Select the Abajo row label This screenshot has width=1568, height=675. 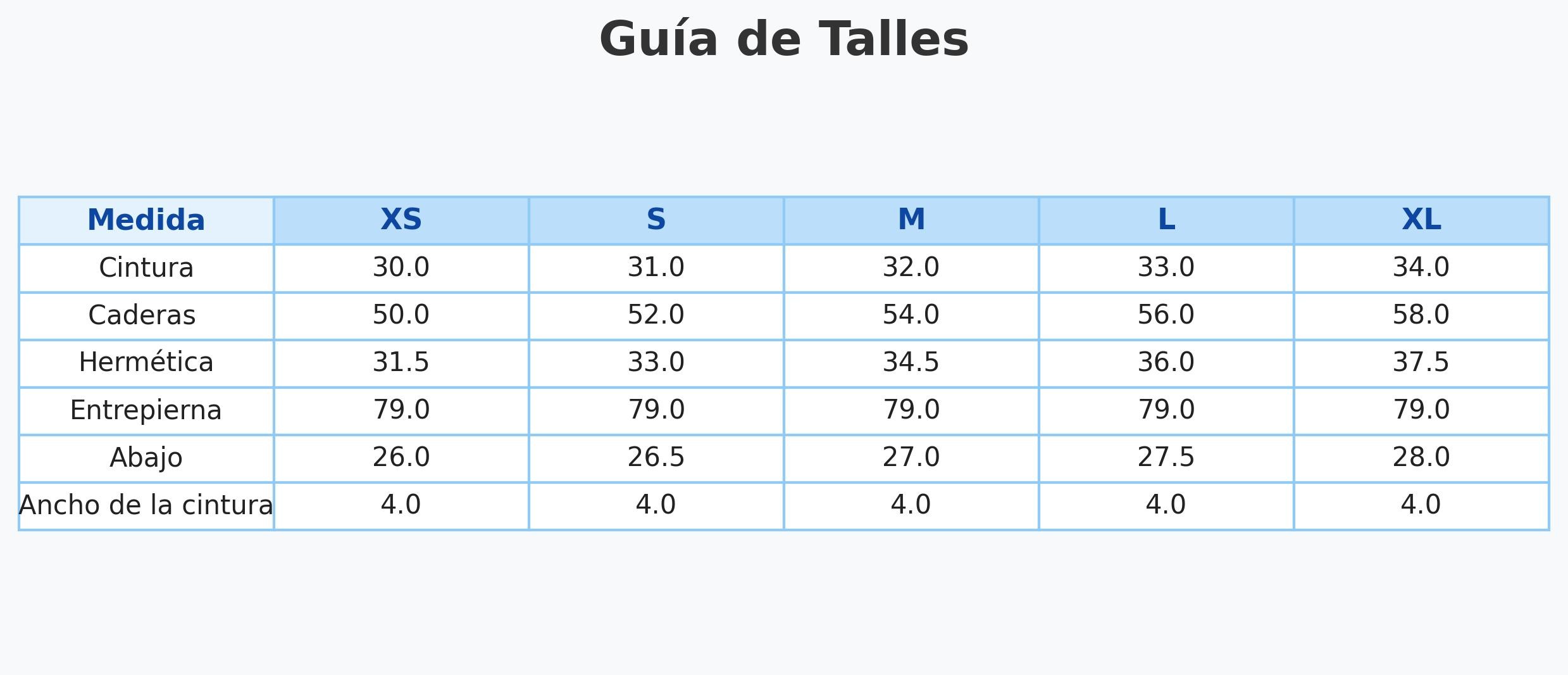(x=146, y=458)
